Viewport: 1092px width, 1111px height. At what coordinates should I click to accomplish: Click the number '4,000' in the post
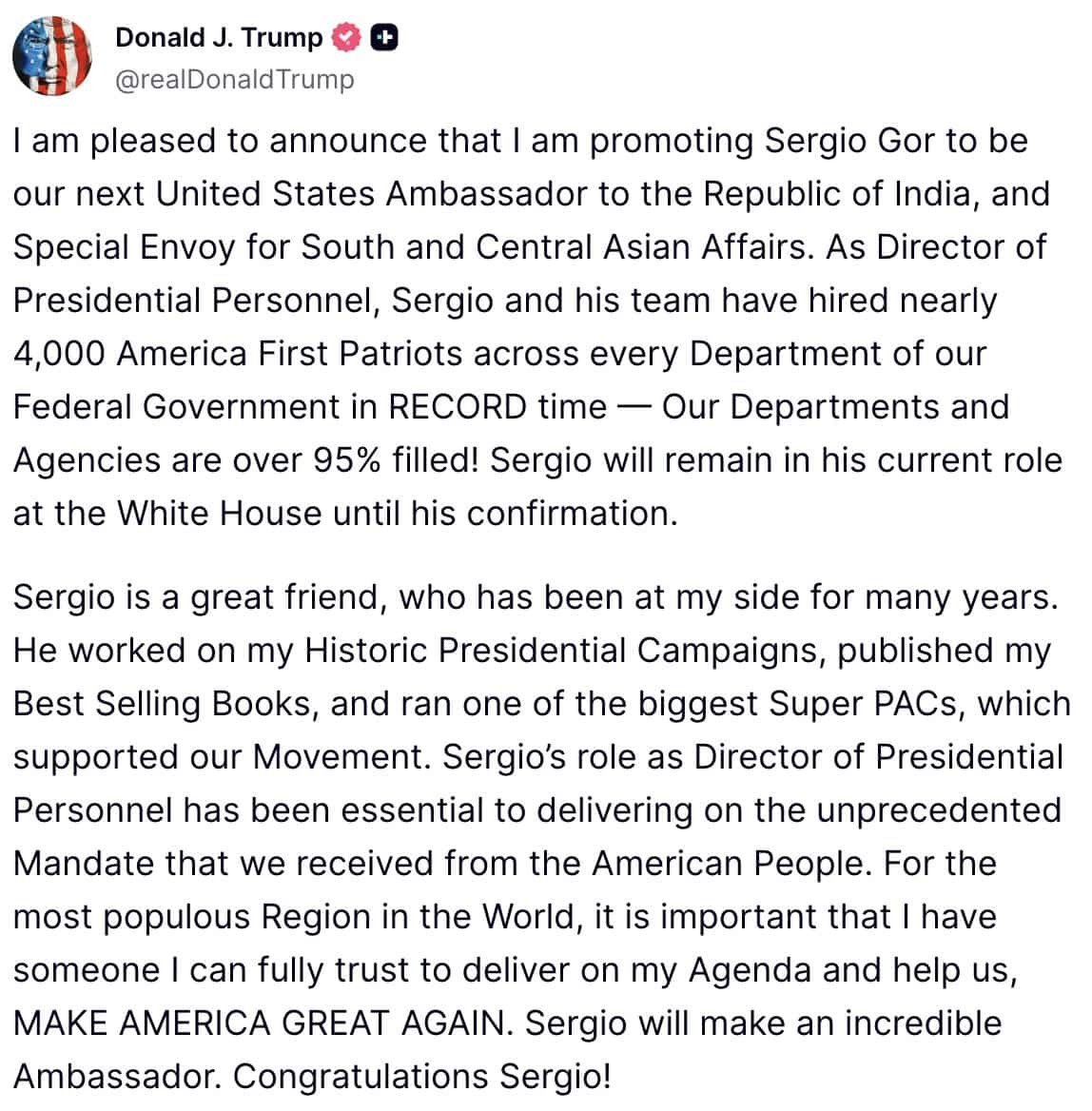[x=60, y=354]
